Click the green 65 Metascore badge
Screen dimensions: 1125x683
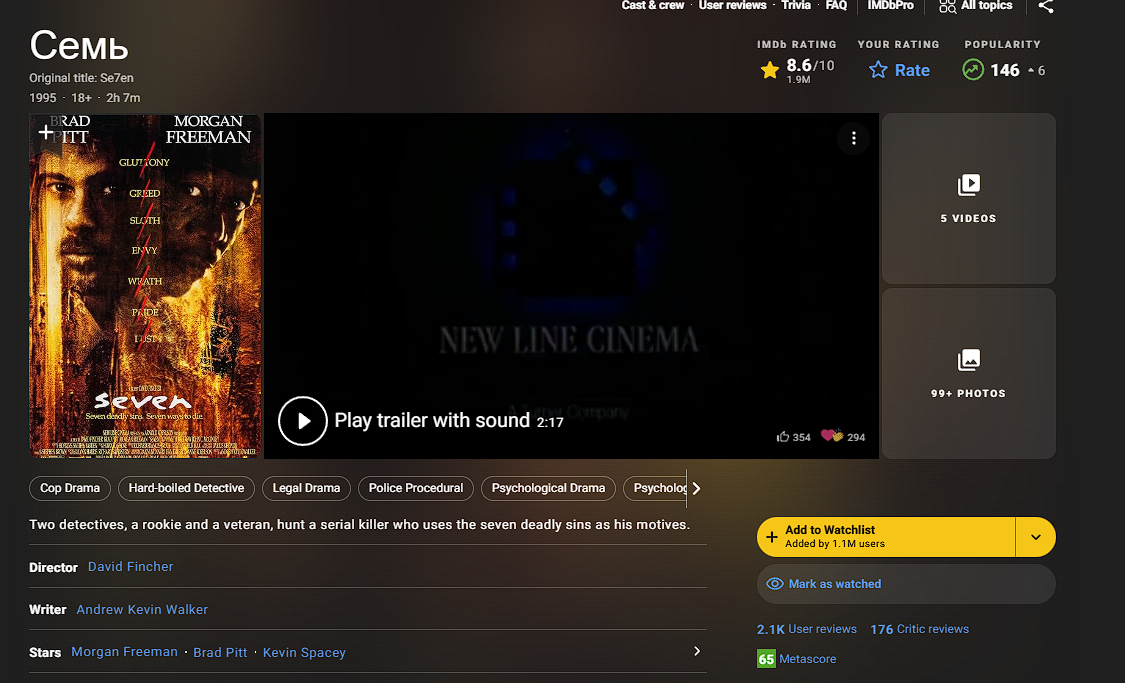tap(766, 659)
